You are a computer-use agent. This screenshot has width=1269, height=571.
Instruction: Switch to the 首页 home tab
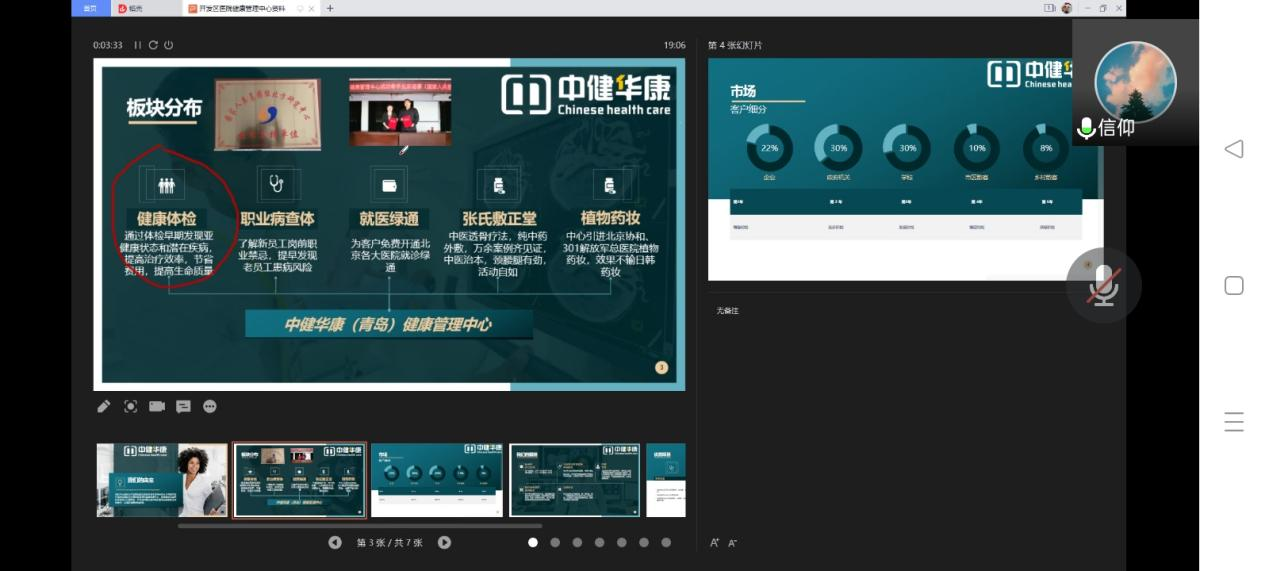(90, 8)
